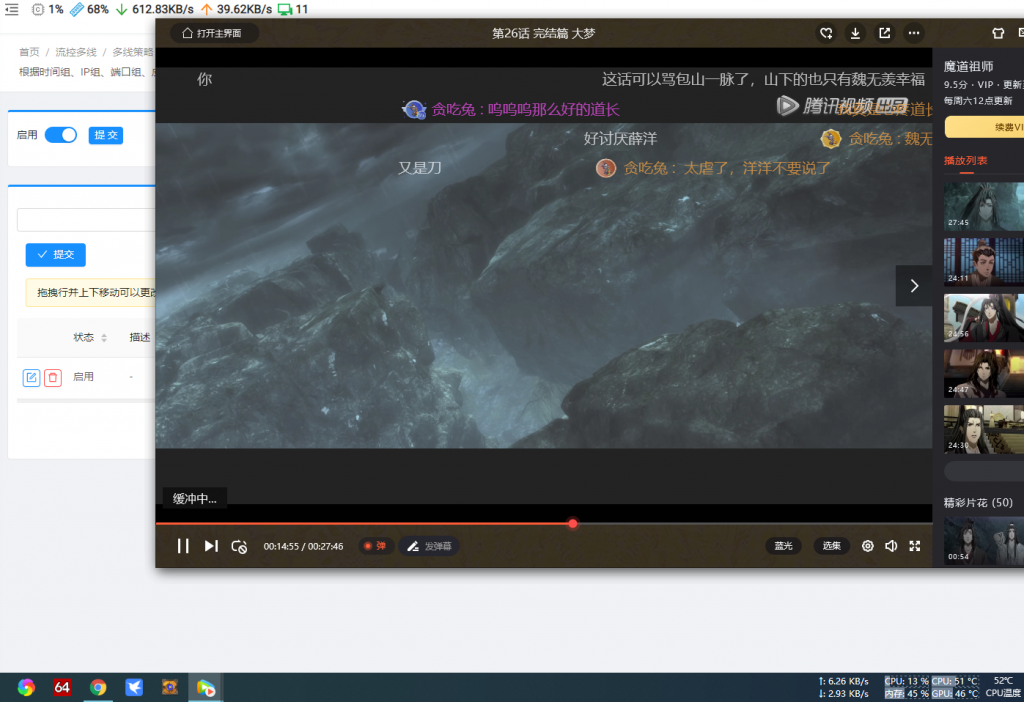Click the 描述 column header
The image size is (1024, 702).
tap(140, 338)
